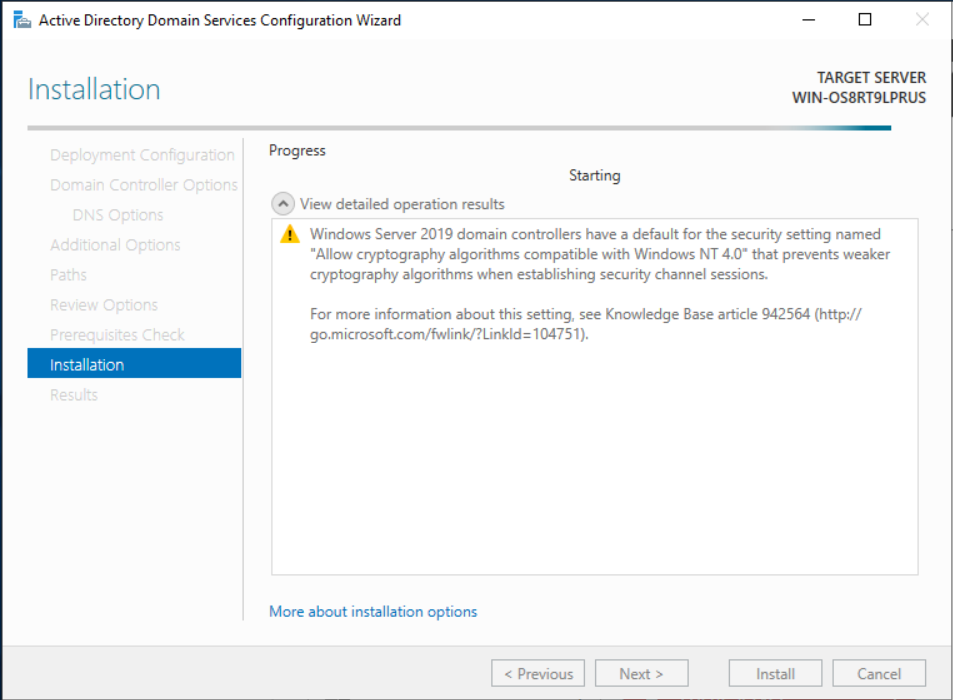Select DNS Options in the sidebar
This screenshot has height=700, width=953.
pos(118,215)
